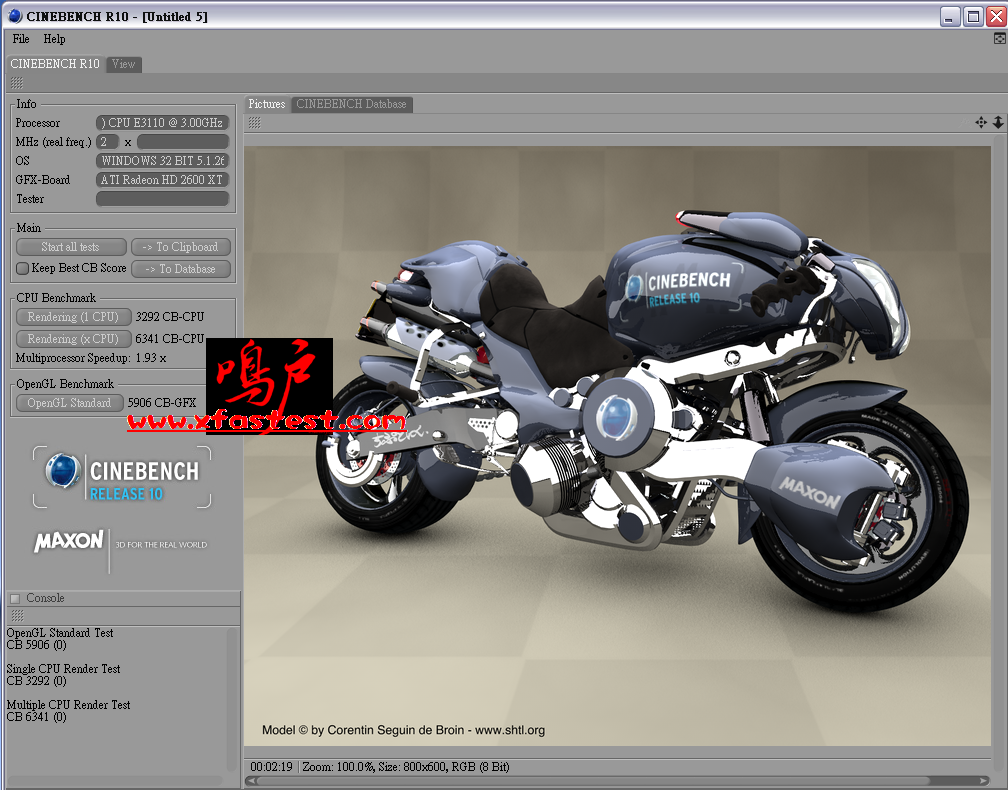Image resolution: width=1008 pixels, height=790 pixels.
Task: Switch to the View tab
Action: point(124,64)
